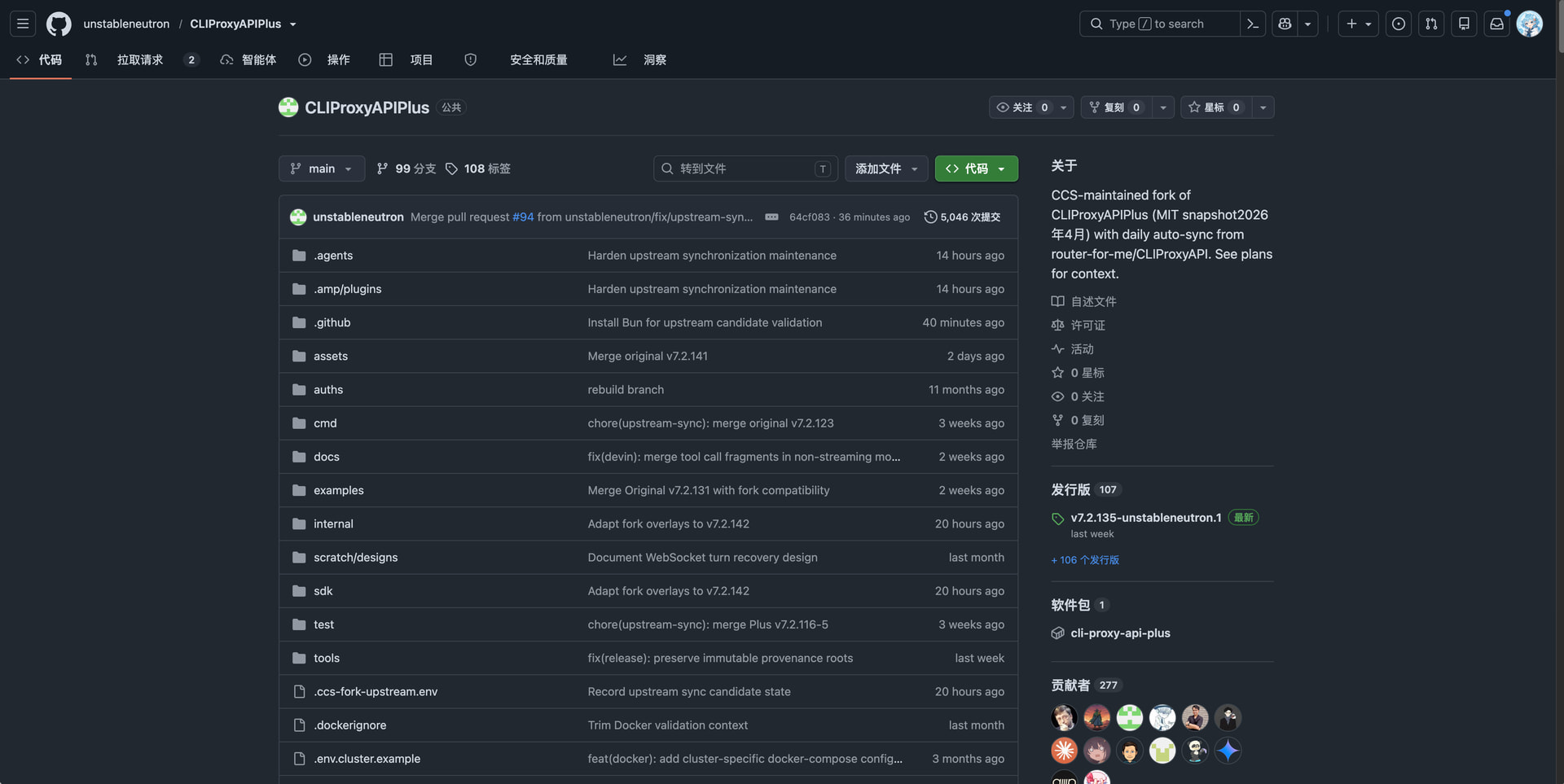View the 108 标签 tags link
Image resolution: width=1564 pixels, height=784 pixels.
click(477, 169)
